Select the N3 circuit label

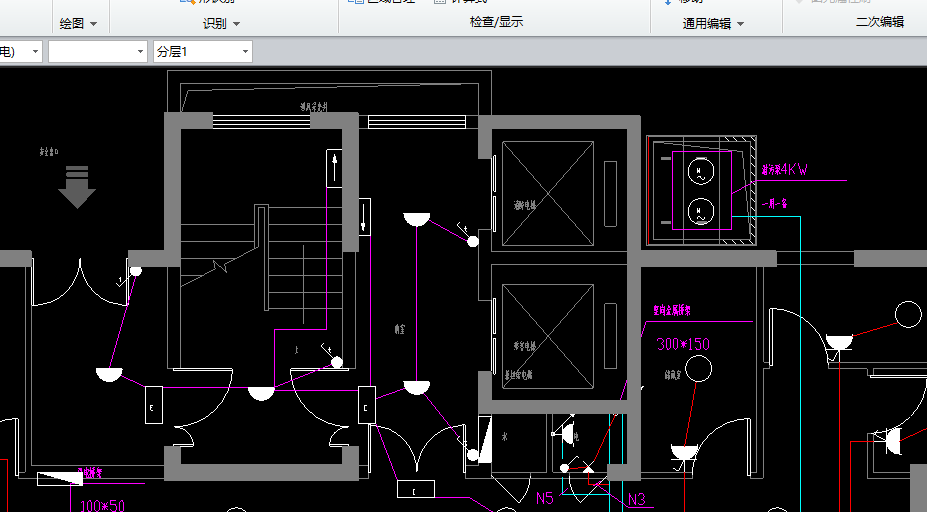pos(637,500)
